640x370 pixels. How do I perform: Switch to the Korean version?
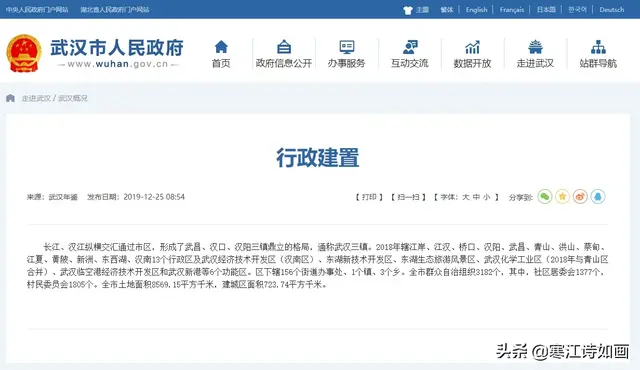[x=577, y=9]
